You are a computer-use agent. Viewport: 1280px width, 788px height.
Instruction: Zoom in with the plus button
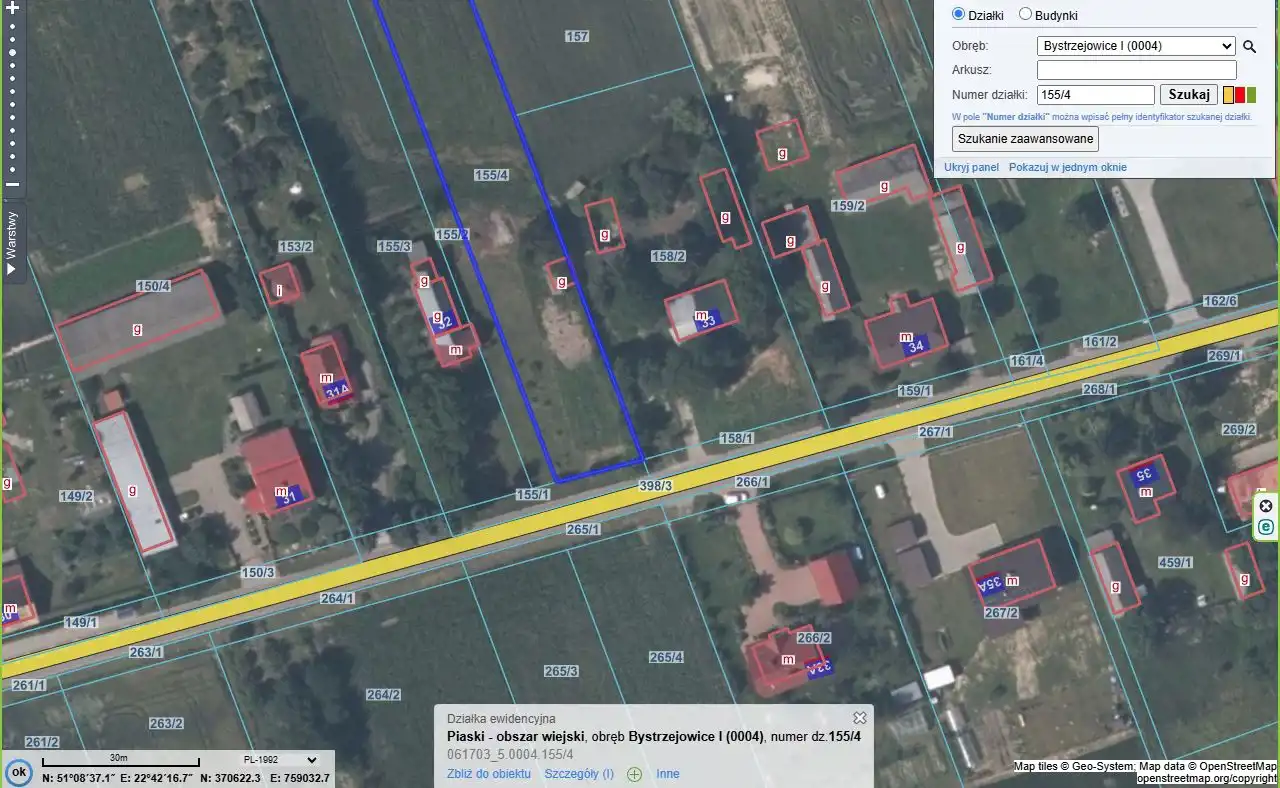point(13,8)
